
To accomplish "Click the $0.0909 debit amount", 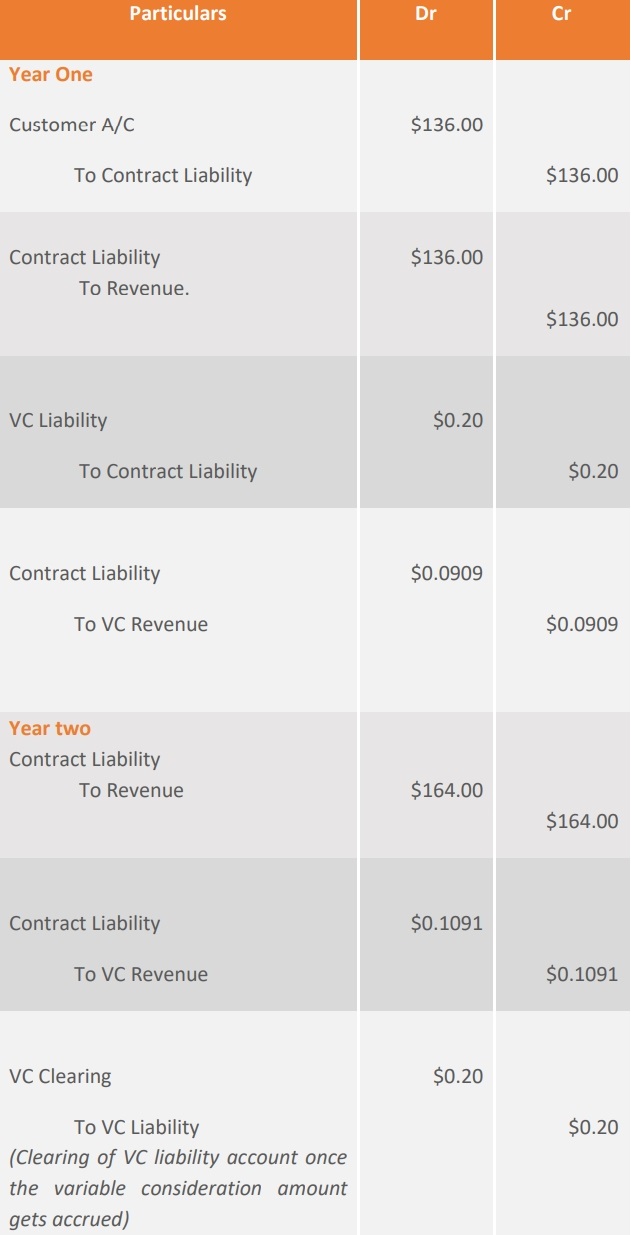I will pos(446,573).
